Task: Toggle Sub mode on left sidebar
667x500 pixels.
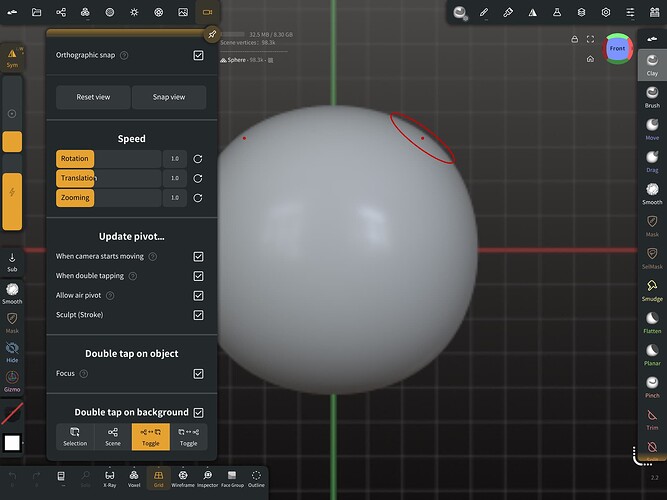Action: tap(12, 262)
